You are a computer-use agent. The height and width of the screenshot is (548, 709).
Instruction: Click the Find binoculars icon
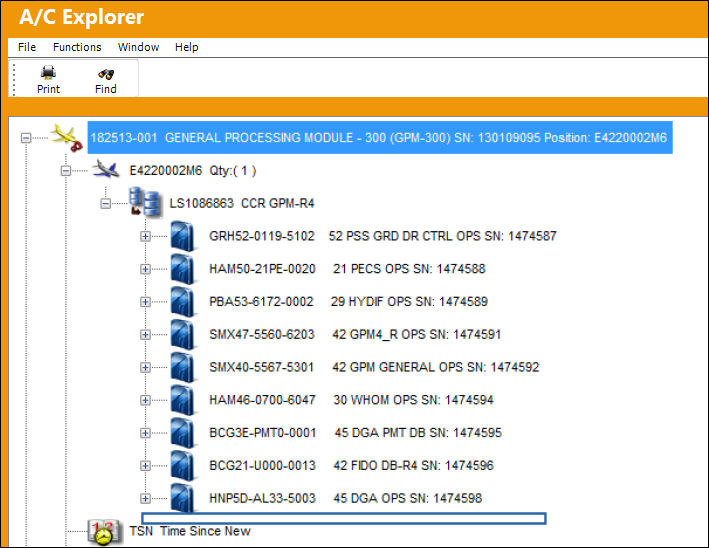coord(106,74)
